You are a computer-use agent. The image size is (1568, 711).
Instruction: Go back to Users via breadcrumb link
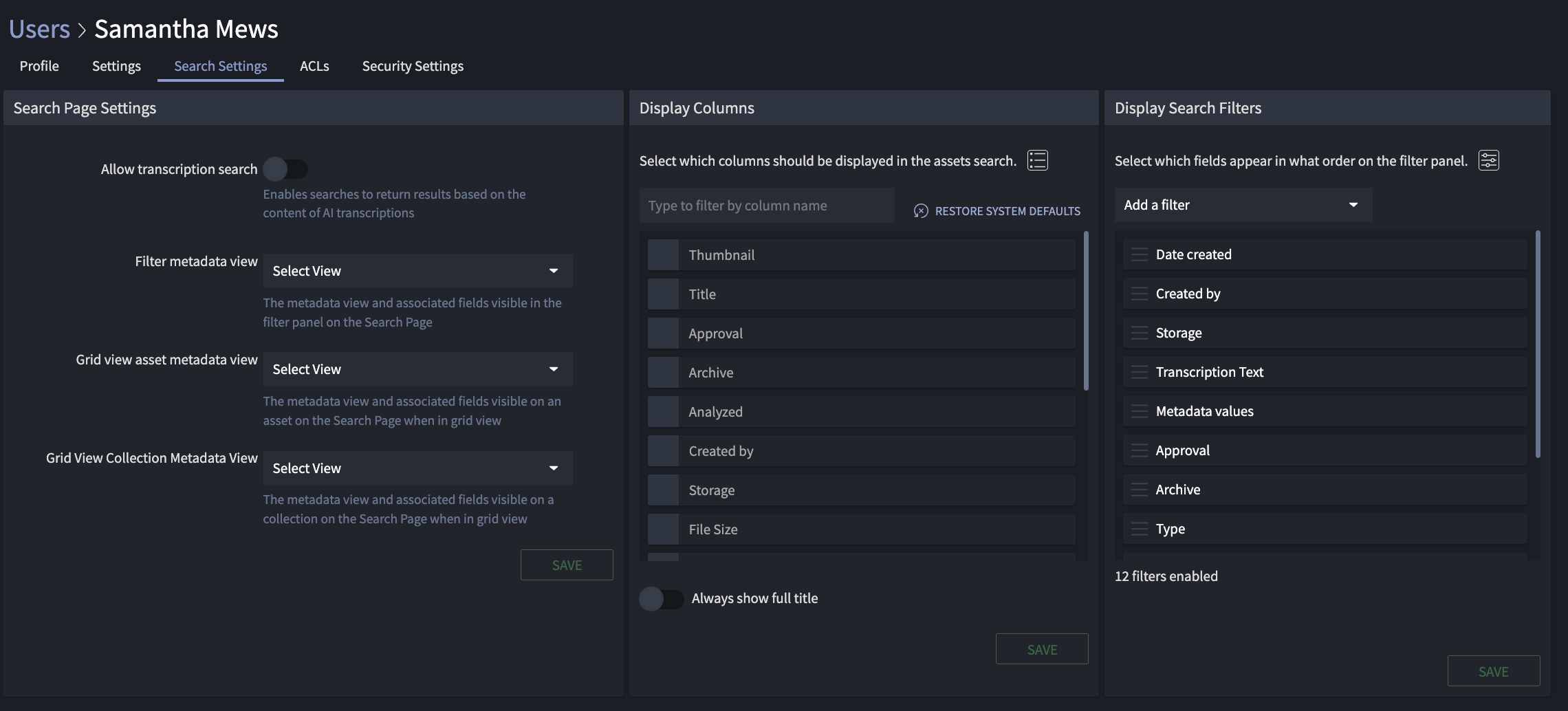click(39, 29)
